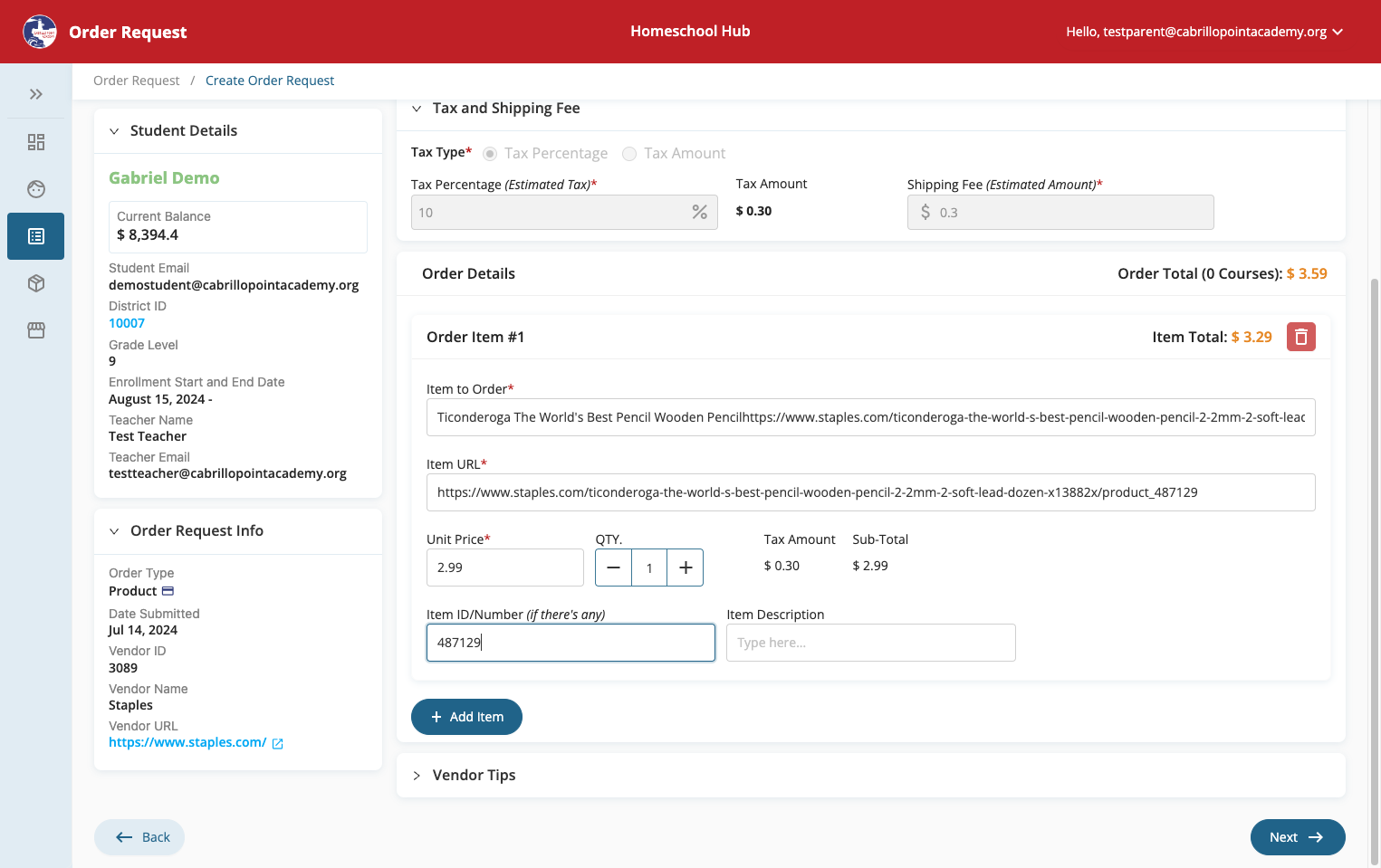Click the Back button
Image resolution: width=1381 pixels, height=868 pixels.
139,837
